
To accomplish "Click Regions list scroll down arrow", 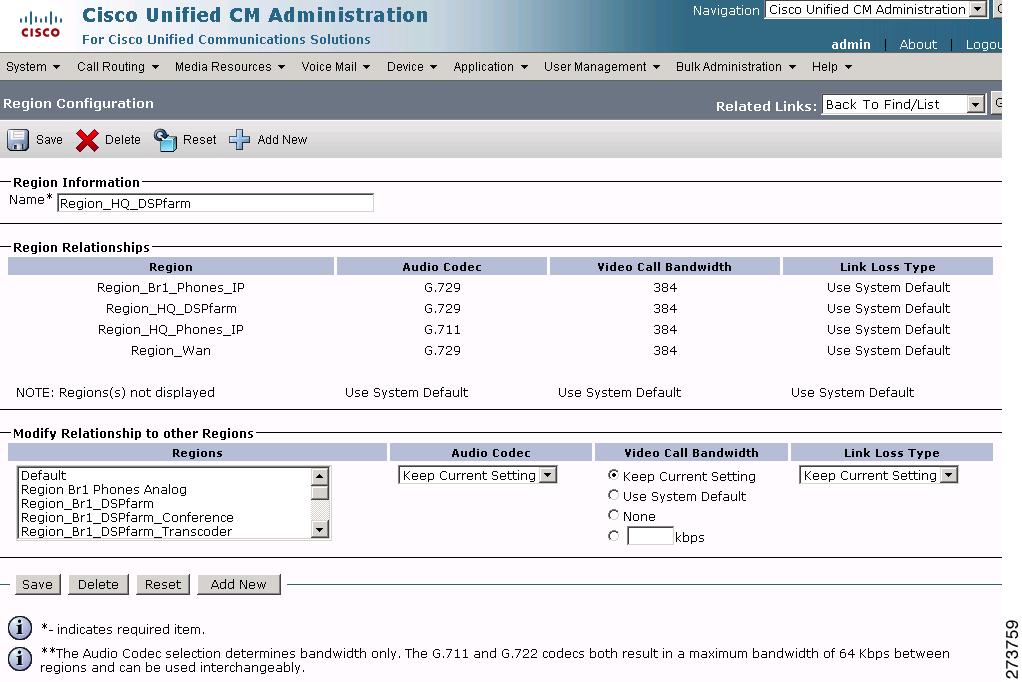I will click(319, 529).
